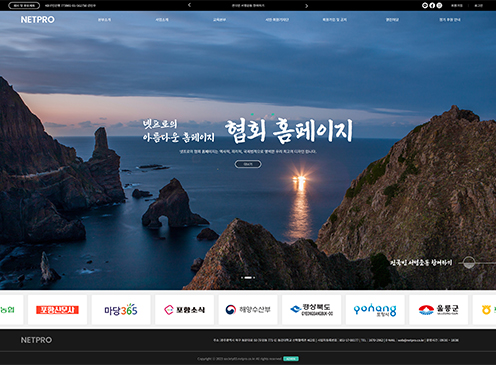Open the 마당365 partner banner

(x=121, y=310)
